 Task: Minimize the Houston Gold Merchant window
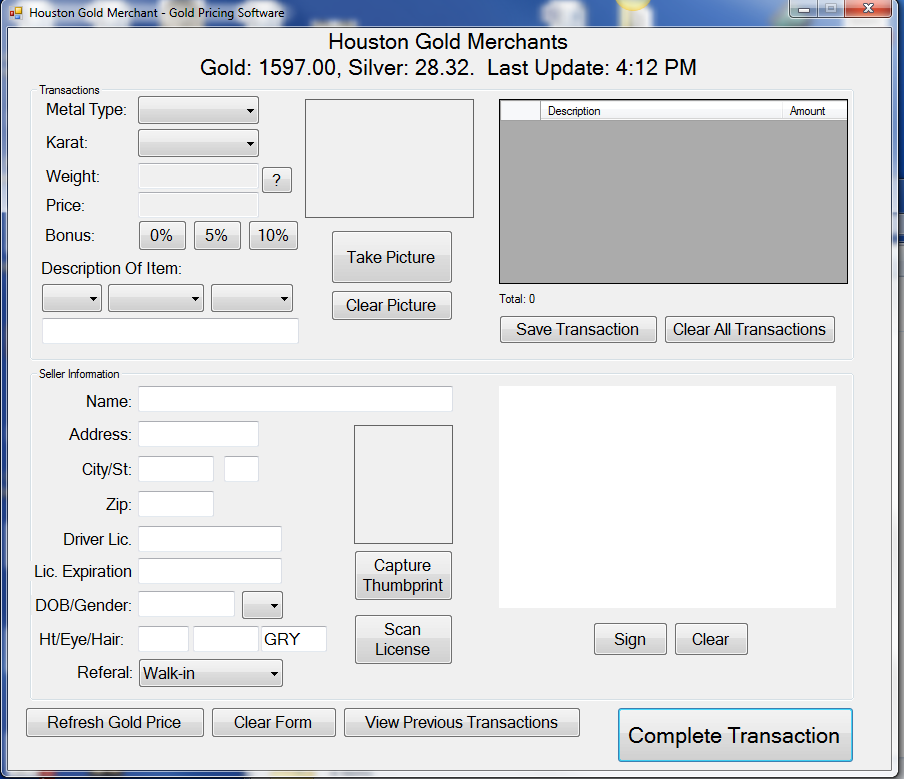tap(804, 9)
